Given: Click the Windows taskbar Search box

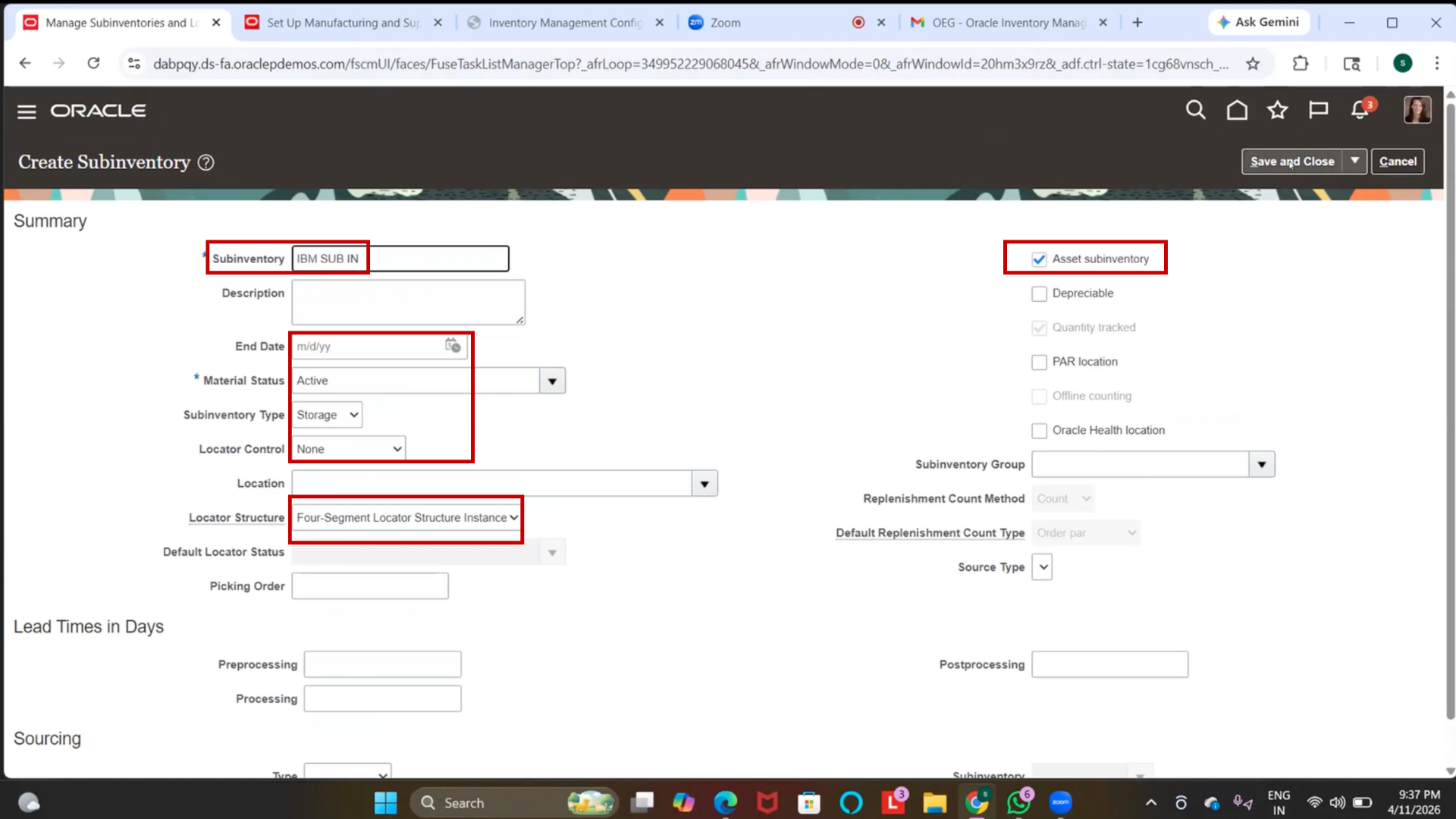Looking at the screenshot, I should (x=513, y=802).
